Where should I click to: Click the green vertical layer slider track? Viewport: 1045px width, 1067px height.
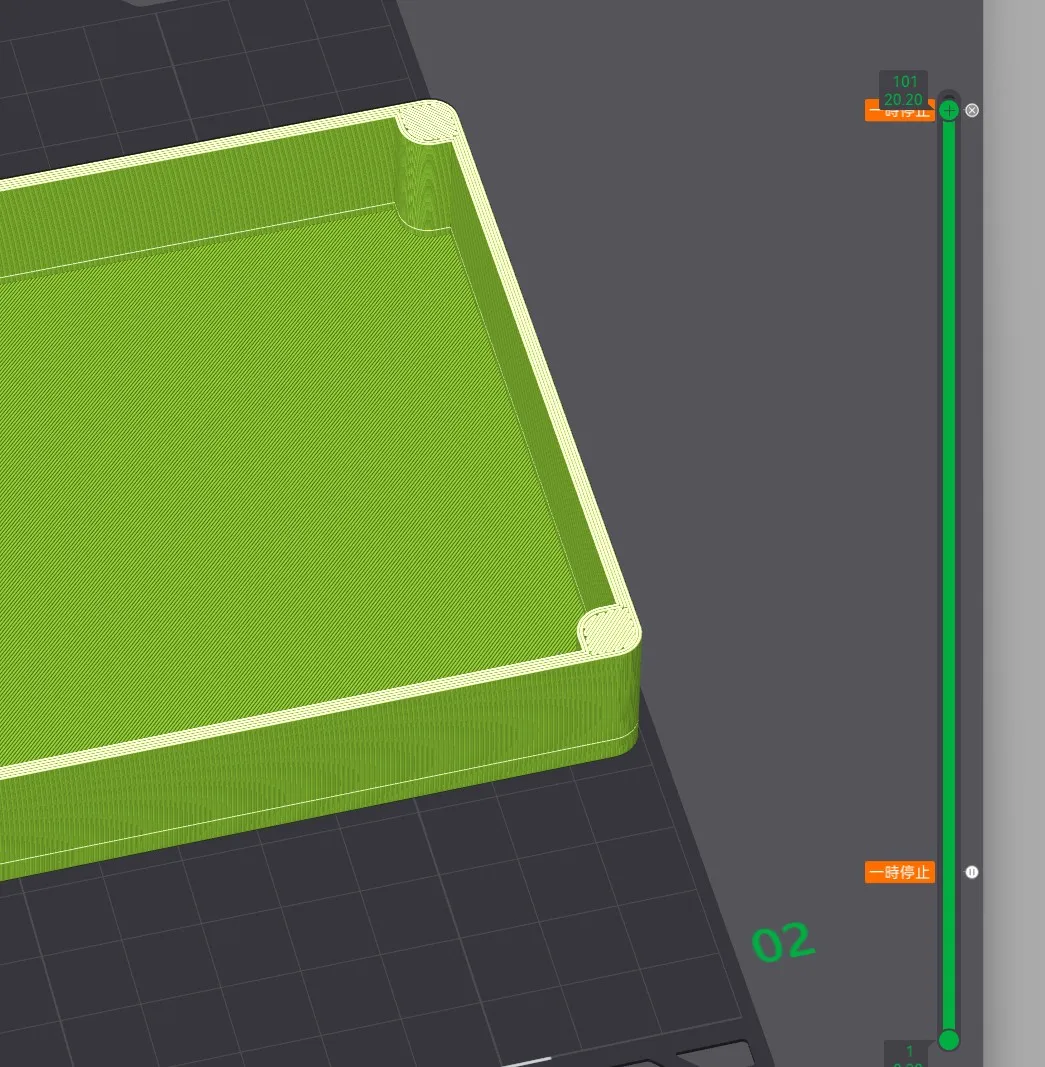(x=948, y=575)
